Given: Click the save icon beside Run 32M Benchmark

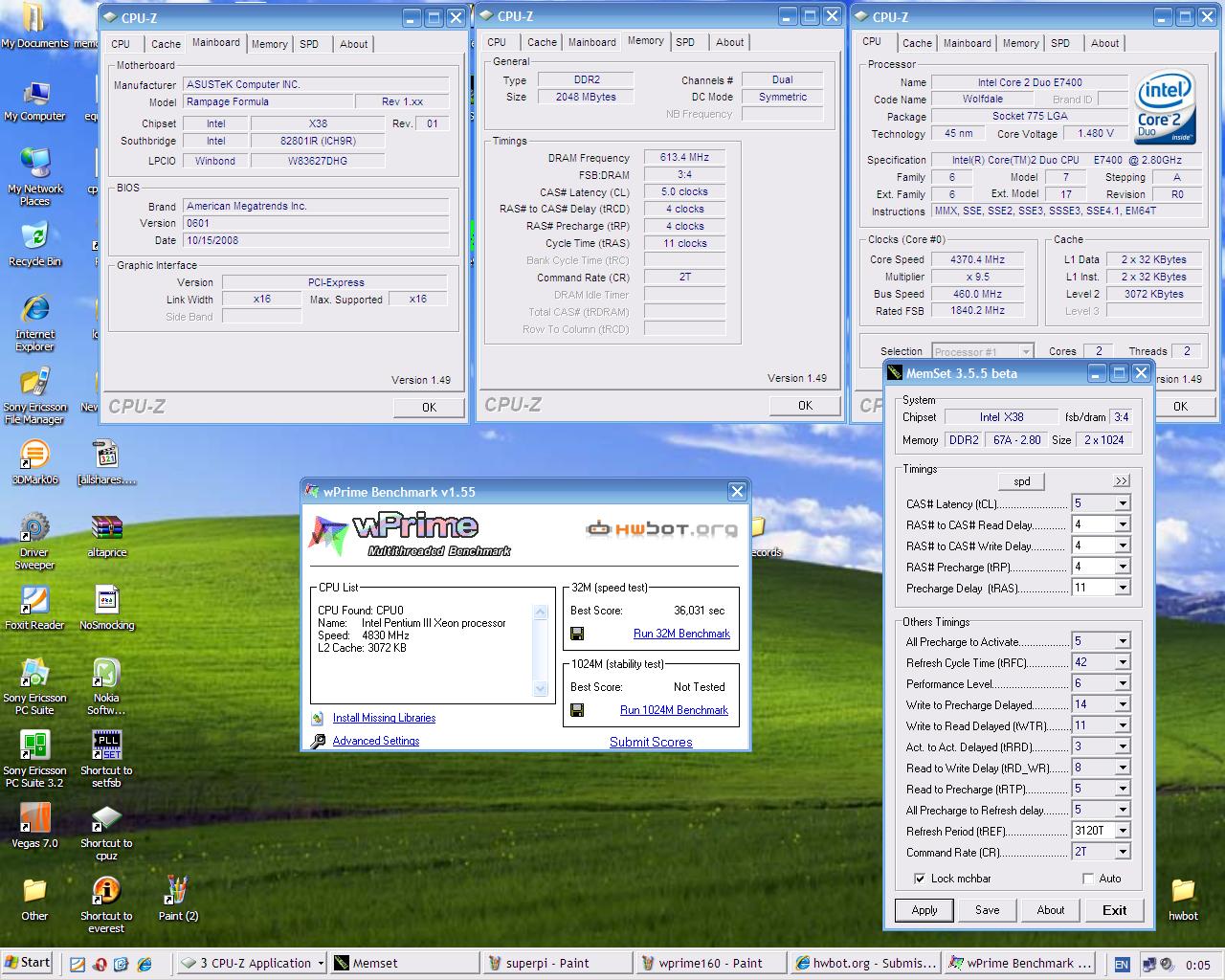Looking at the screenshot, I should [x=577, y=634].
